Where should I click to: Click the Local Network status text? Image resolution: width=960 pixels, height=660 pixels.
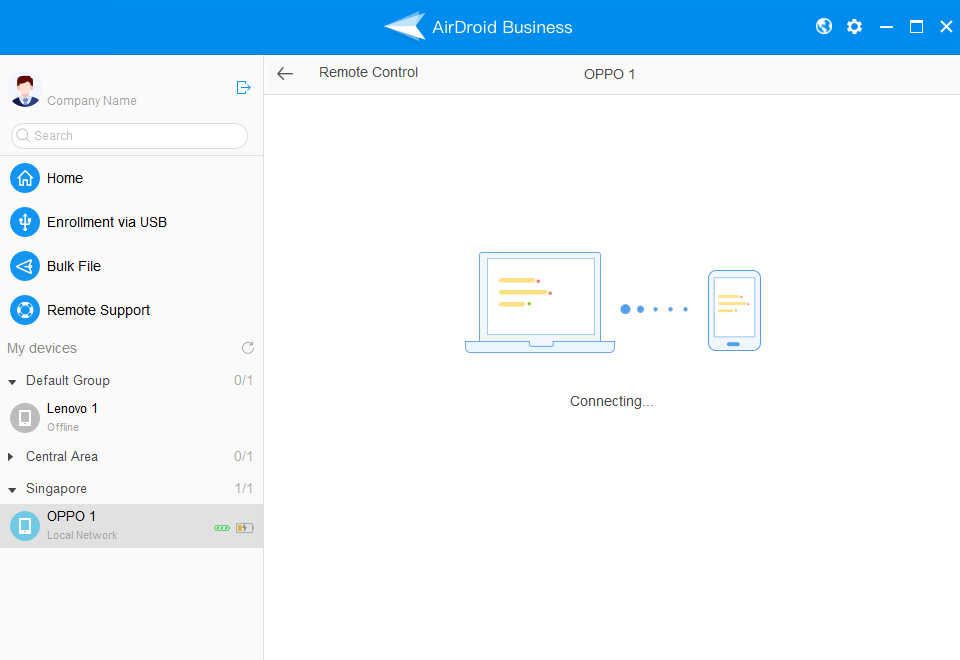tap(82, 535)
